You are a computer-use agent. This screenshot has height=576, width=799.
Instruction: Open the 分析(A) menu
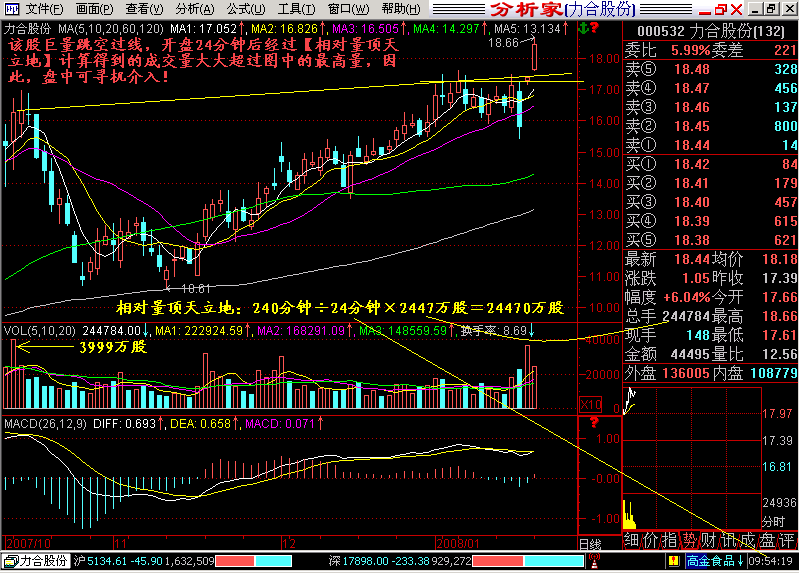coord(187,9)
